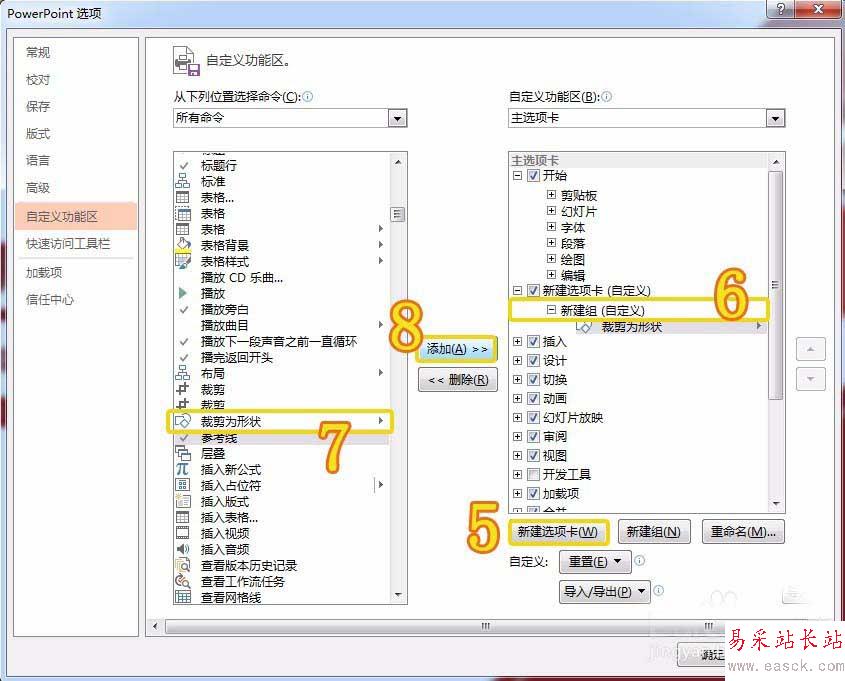Click 导入/导出(P) button
Viewport: 845px width, 681px height.
[x=604, y=592]
